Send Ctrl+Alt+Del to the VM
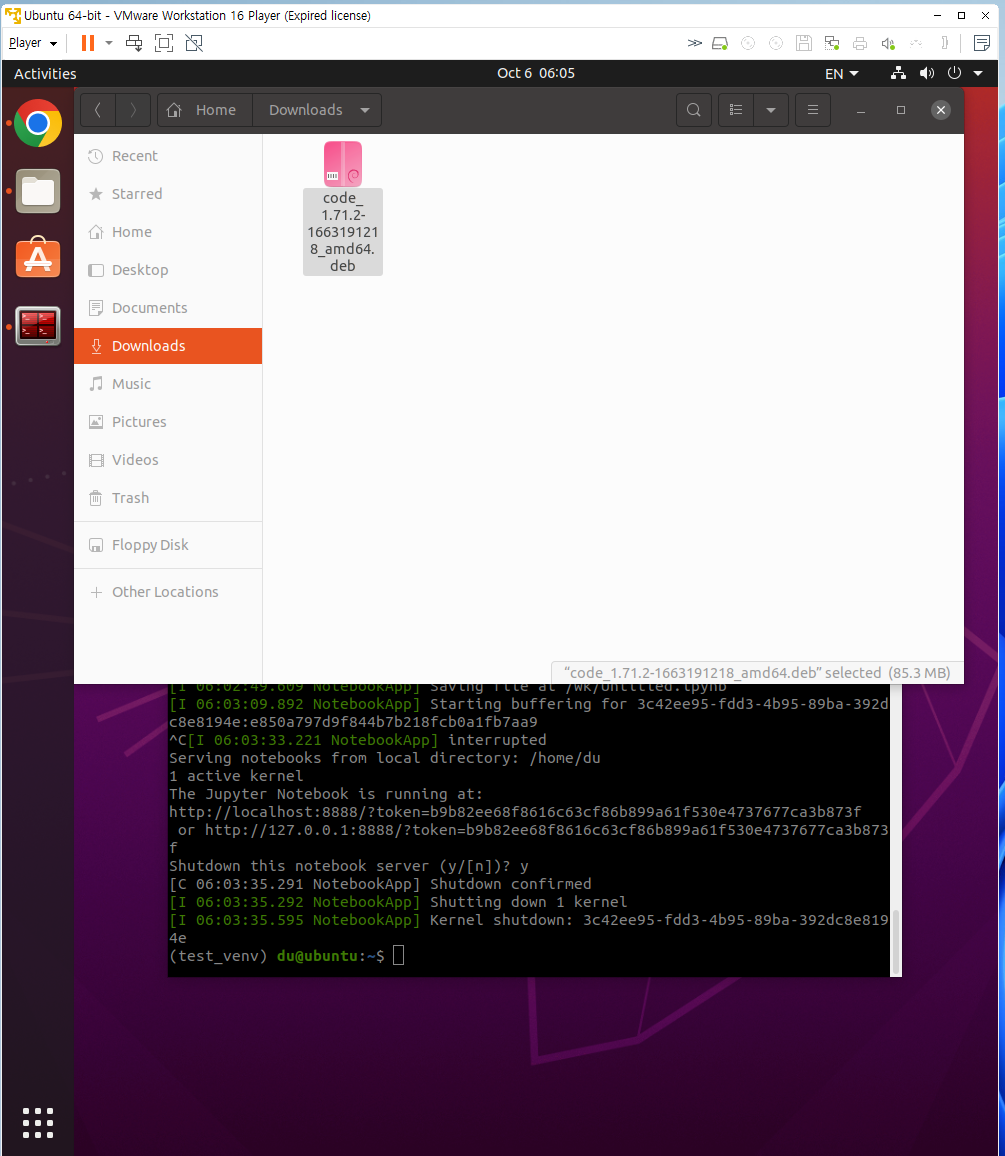The image size is (1005, 1156). (x=134, y=43)
